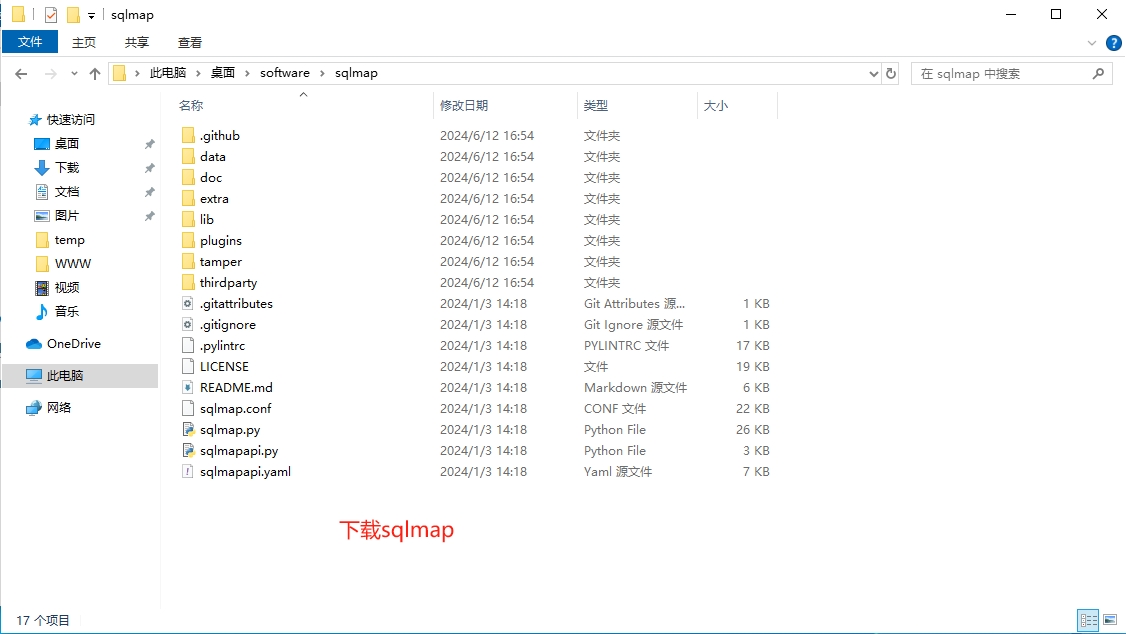Image resolution: width=1126 pixels, height=634 pixels.
Task: Select the sqlmap.conf file icon
Action: [x=188, y=409]
